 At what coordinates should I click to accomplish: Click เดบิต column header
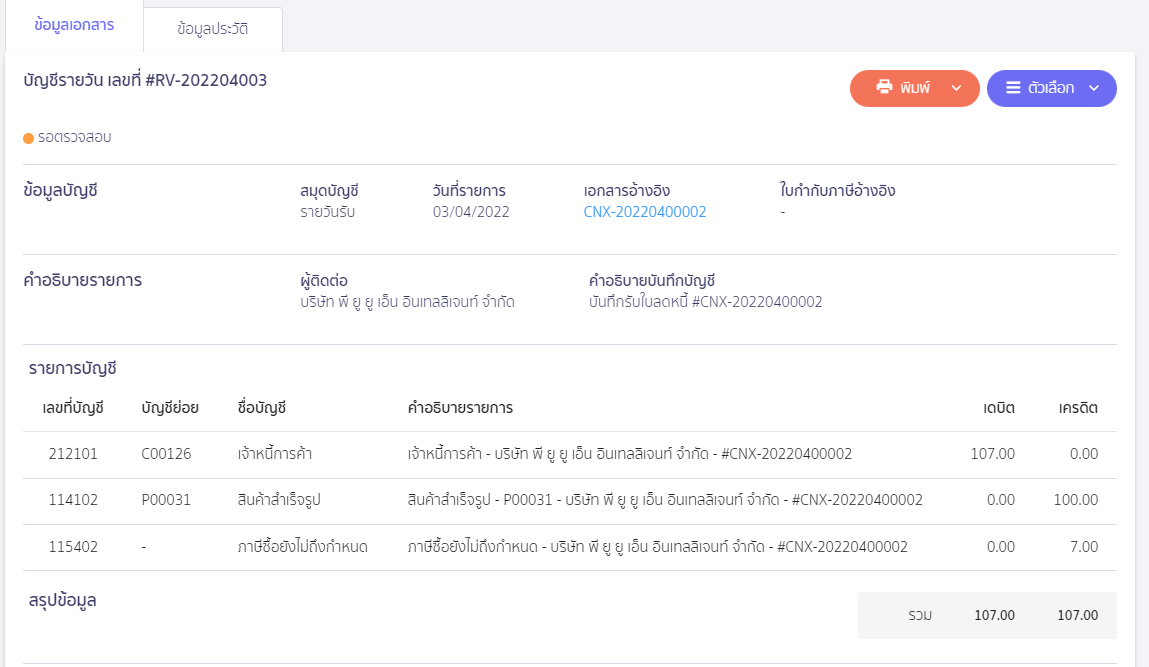(x=999, y=408)
